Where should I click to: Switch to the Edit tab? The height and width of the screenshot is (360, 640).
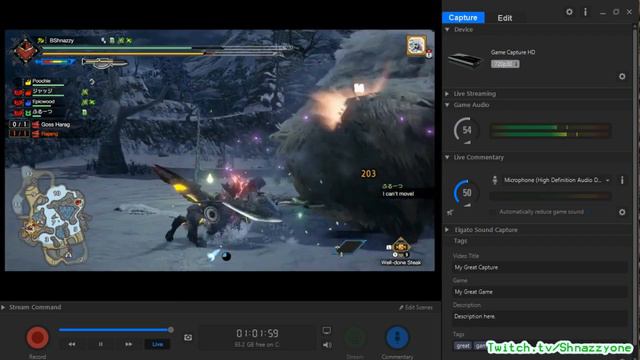tap(504, 18)
